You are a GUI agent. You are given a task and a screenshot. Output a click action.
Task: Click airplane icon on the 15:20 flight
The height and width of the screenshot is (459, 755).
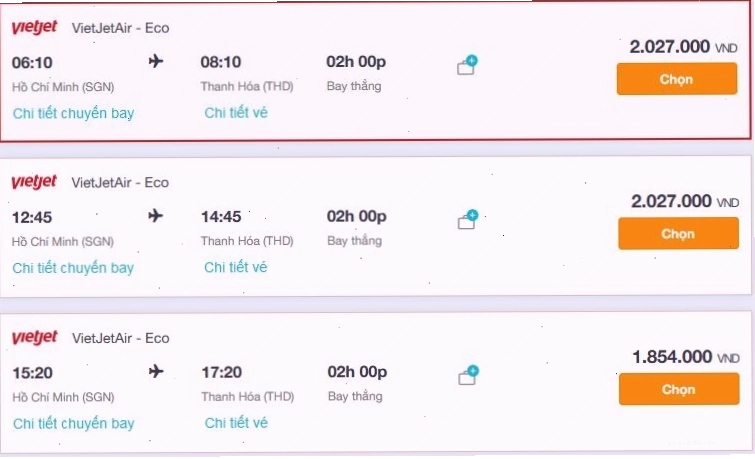(x=156, y=371)
